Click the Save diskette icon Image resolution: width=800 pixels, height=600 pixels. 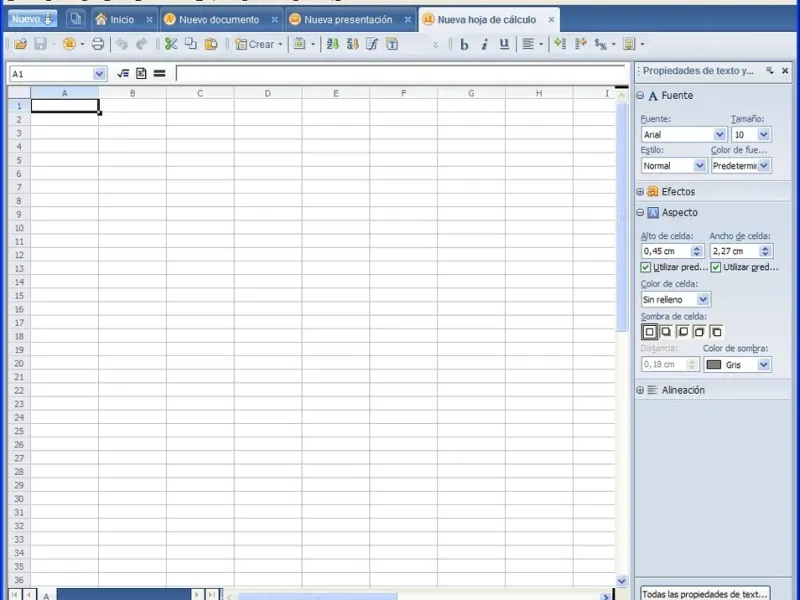(x=40, y=44)
